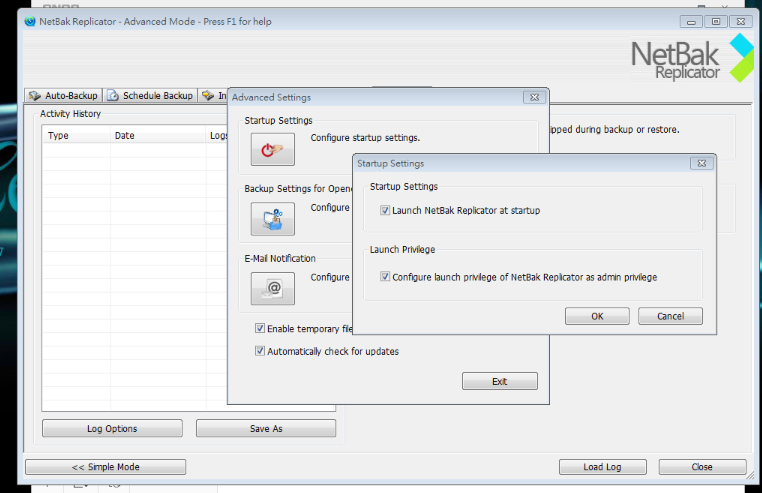Click the Load Log button
This screenshot has height=493, width=762.
(x=603, y=467)
